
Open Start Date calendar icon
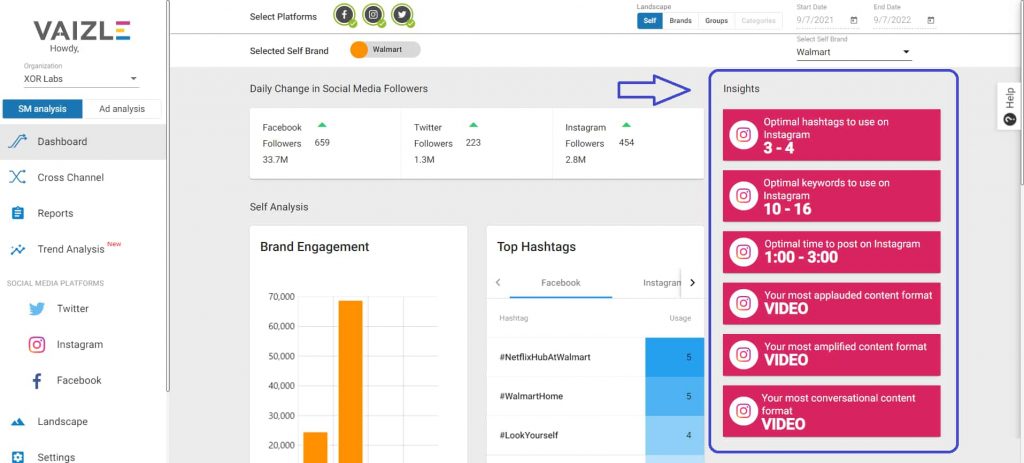[854, 20]
